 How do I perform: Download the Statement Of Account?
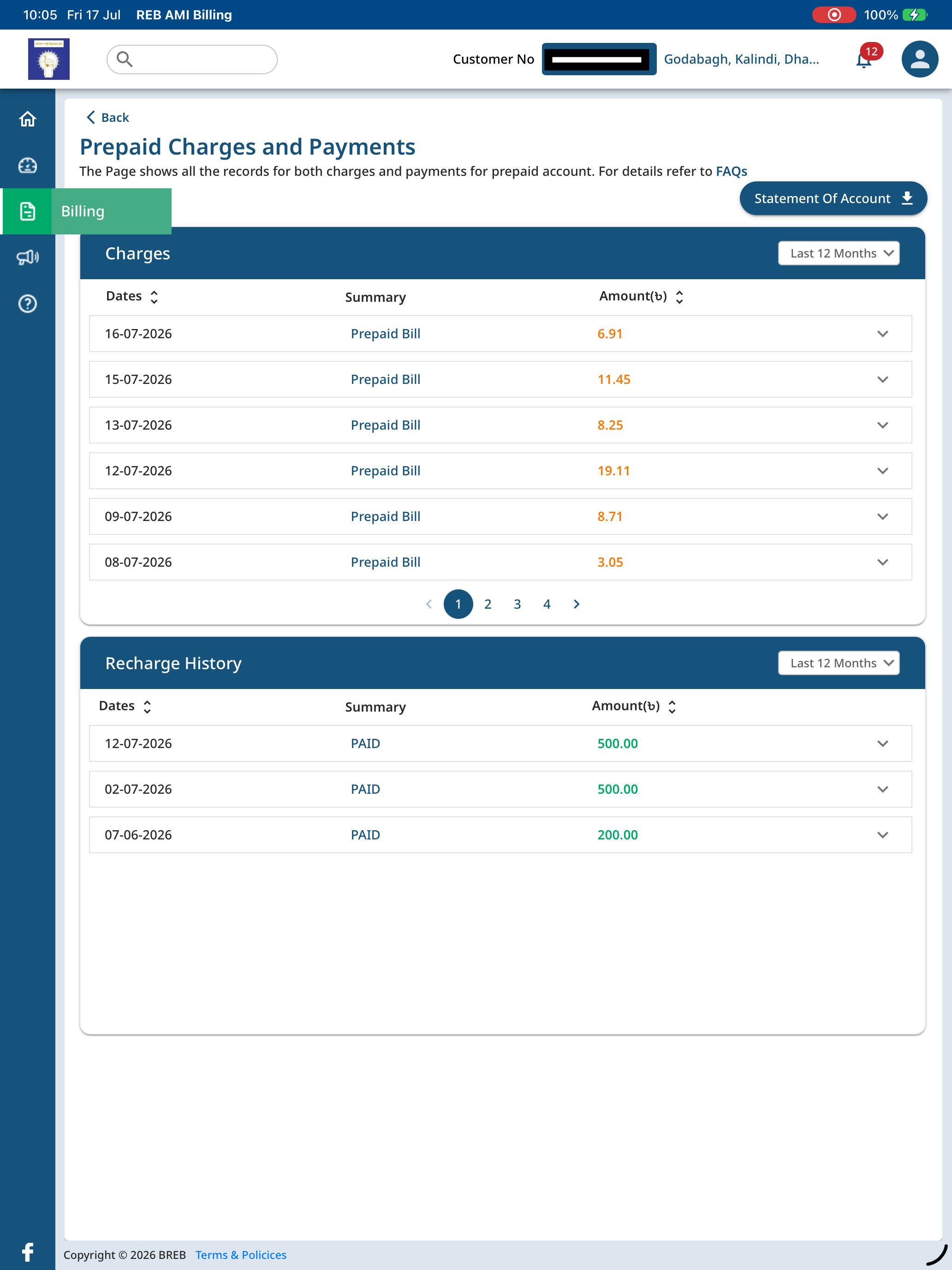click(x=833, y=198)
